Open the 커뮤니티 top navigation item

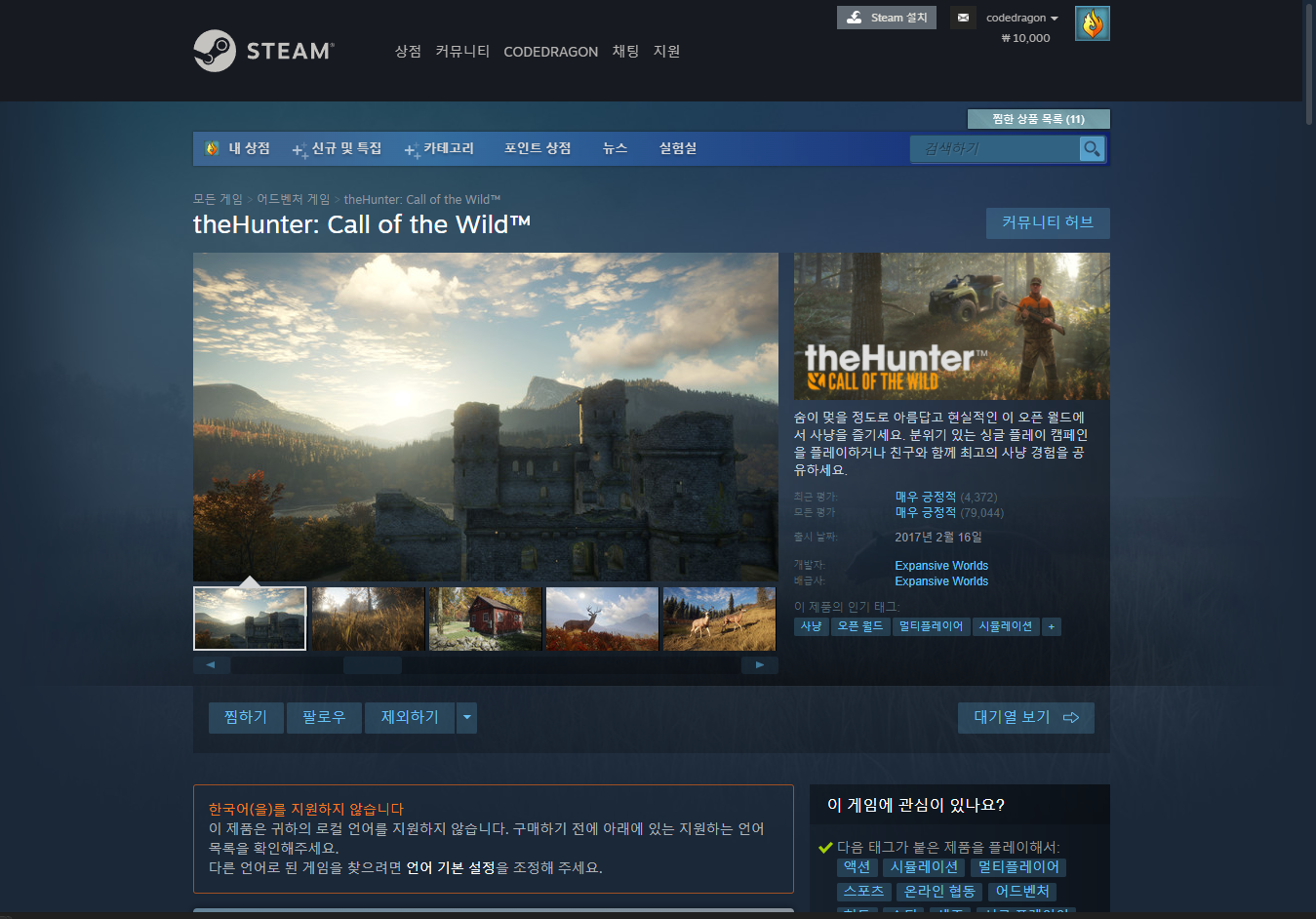tap(462, 51)
